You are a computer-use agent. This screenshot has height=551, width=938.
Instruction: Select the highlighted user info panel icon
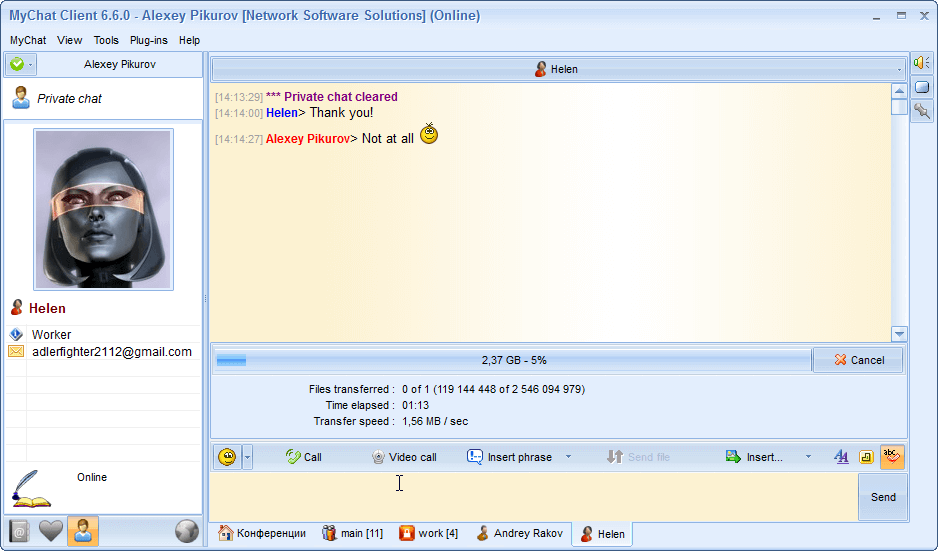coord(83,531)
